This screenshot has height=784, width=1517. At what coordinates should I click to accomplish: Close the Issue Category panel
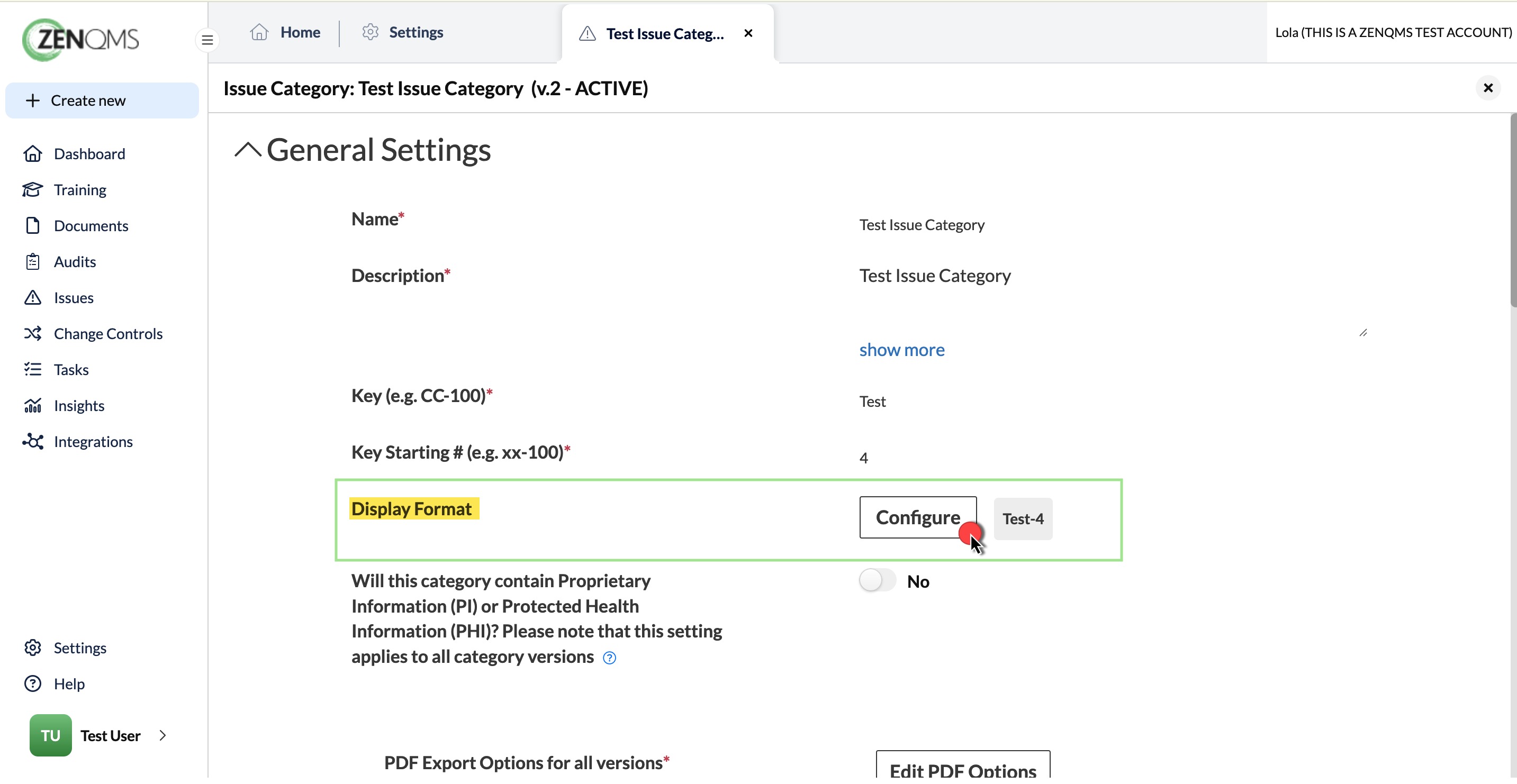pos(1488,88)
